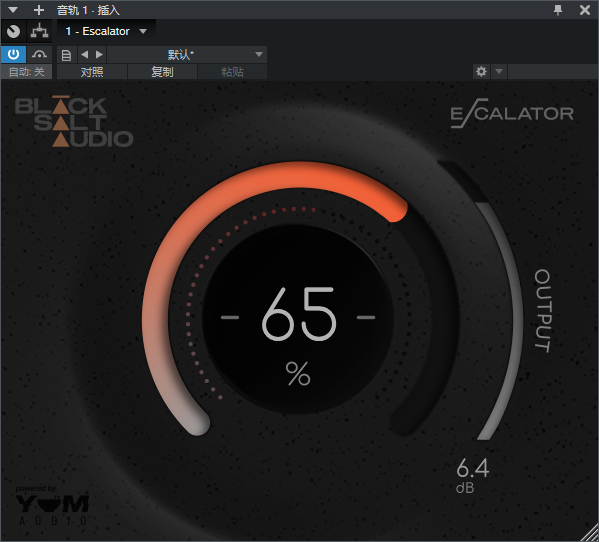Expand the arrow next to the gear icon
The width and height of the screenshot is (599, 542).
point(499,71)
